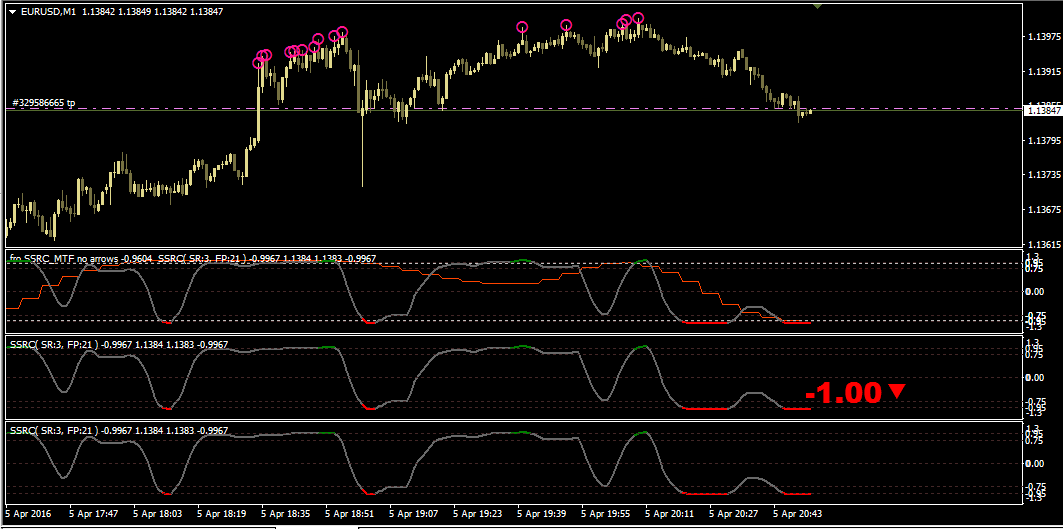
Task: Click the 1.13675 price axis label
Action: coord(1043,210)
